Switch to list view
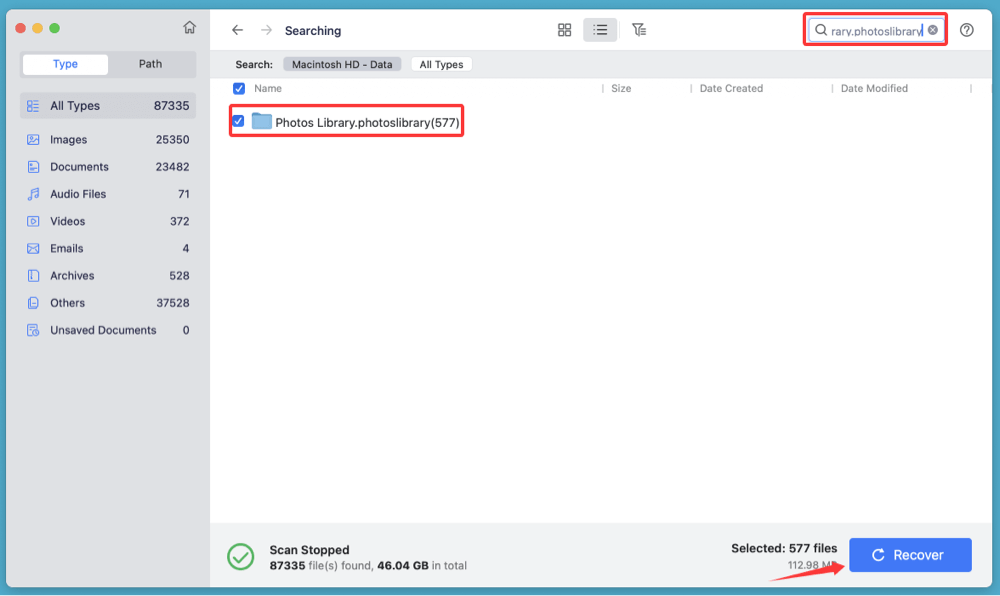Image resolution: width=1000 pixels, height=596 pixels. (x=600, y=30)
